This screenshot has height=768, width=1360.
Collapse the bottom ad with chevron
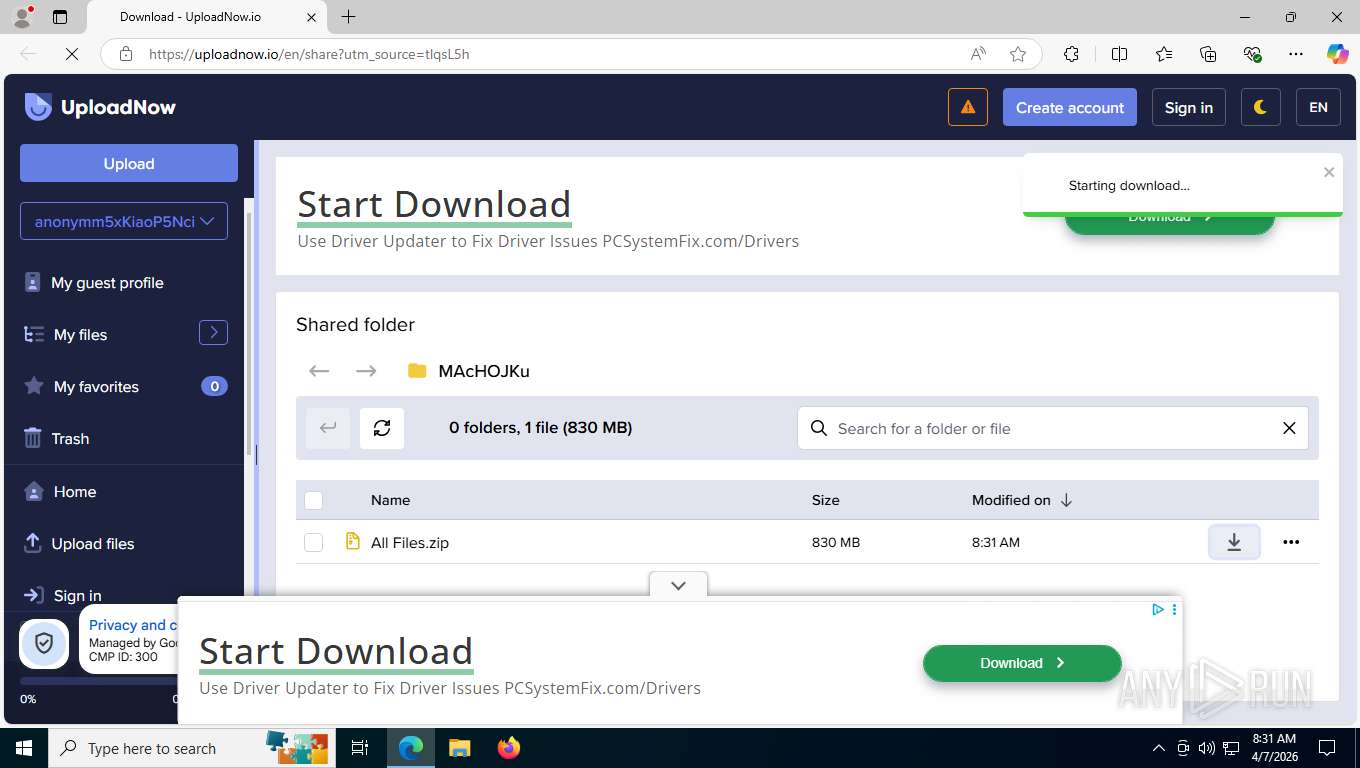coord(678,586)
